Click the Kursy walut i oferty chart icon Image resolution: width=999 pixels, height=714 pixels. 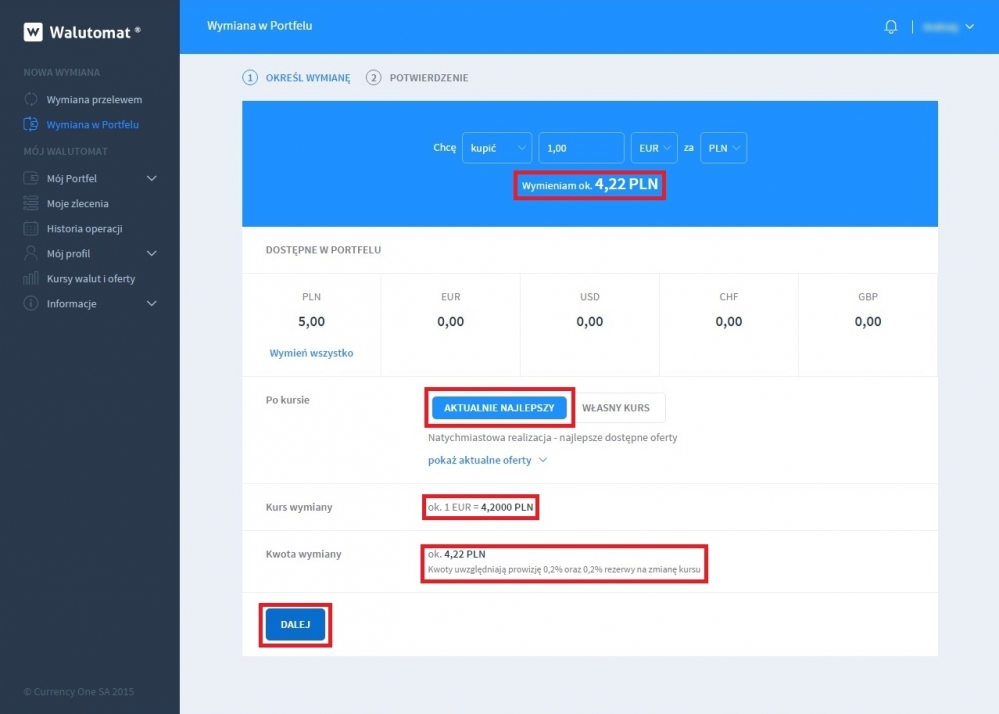pos(31,279)
